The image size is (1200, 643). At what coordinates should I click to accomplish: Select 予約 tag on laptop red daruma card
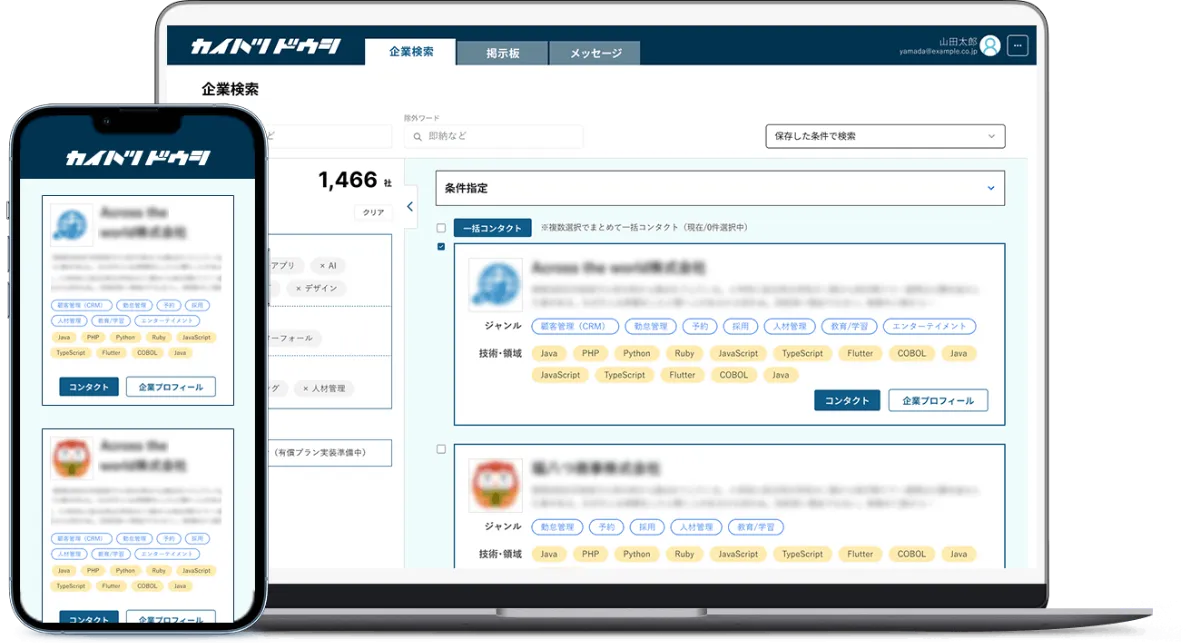(x=605, y=527)
